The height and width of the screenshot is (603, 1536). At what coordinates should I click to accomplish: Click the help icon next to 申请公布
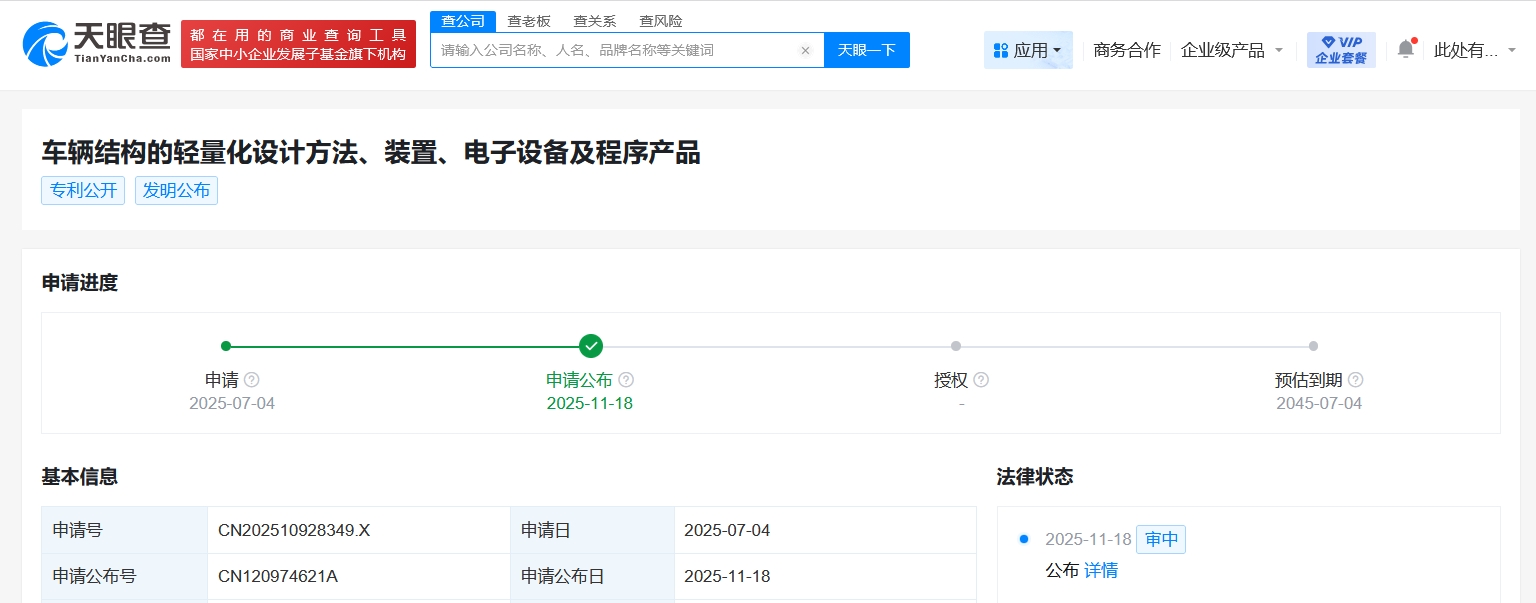pyautogui.click(x=626, y=380)
